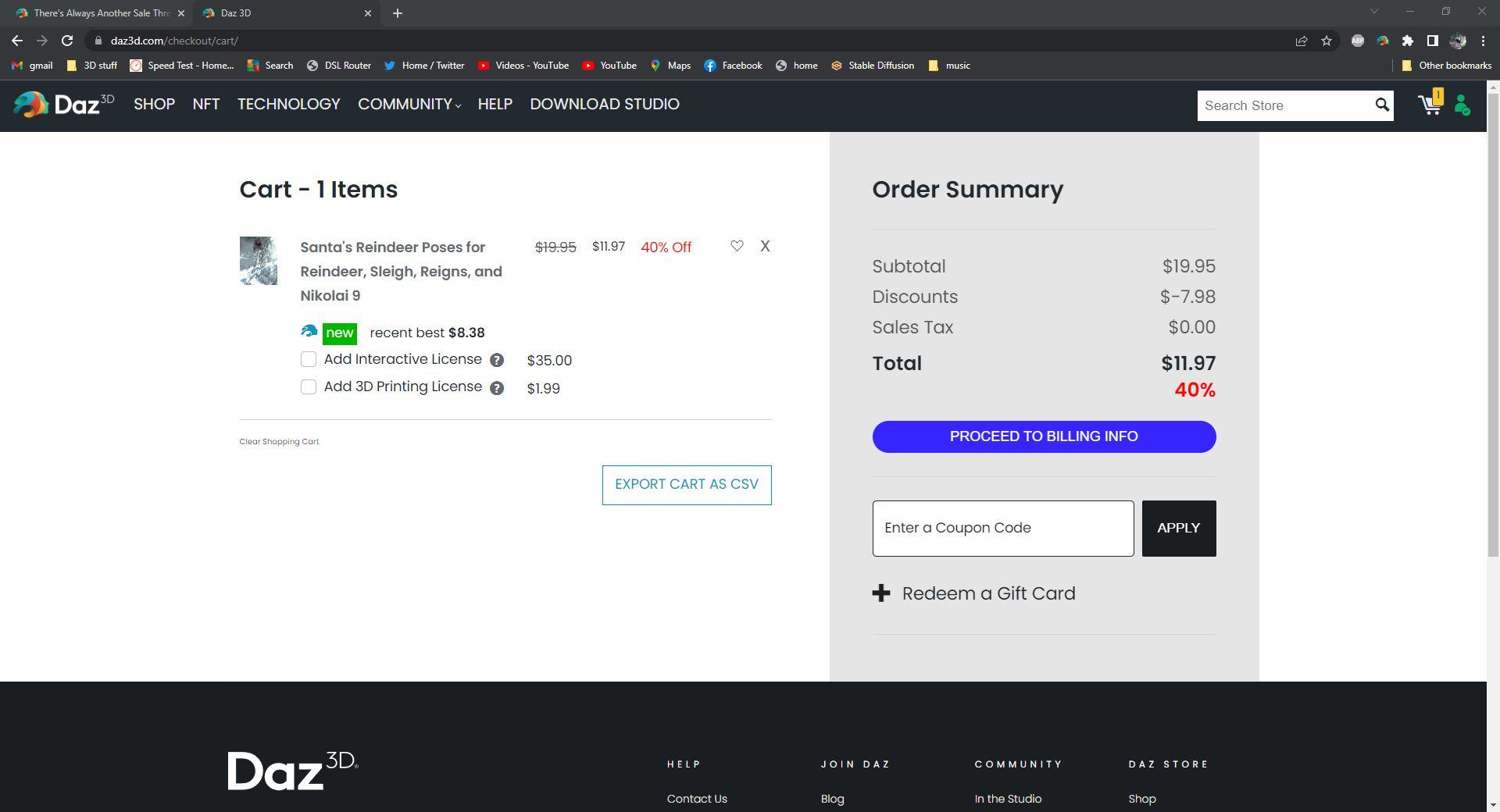Open the Other bookmarks folder

tap(1447, 66)
